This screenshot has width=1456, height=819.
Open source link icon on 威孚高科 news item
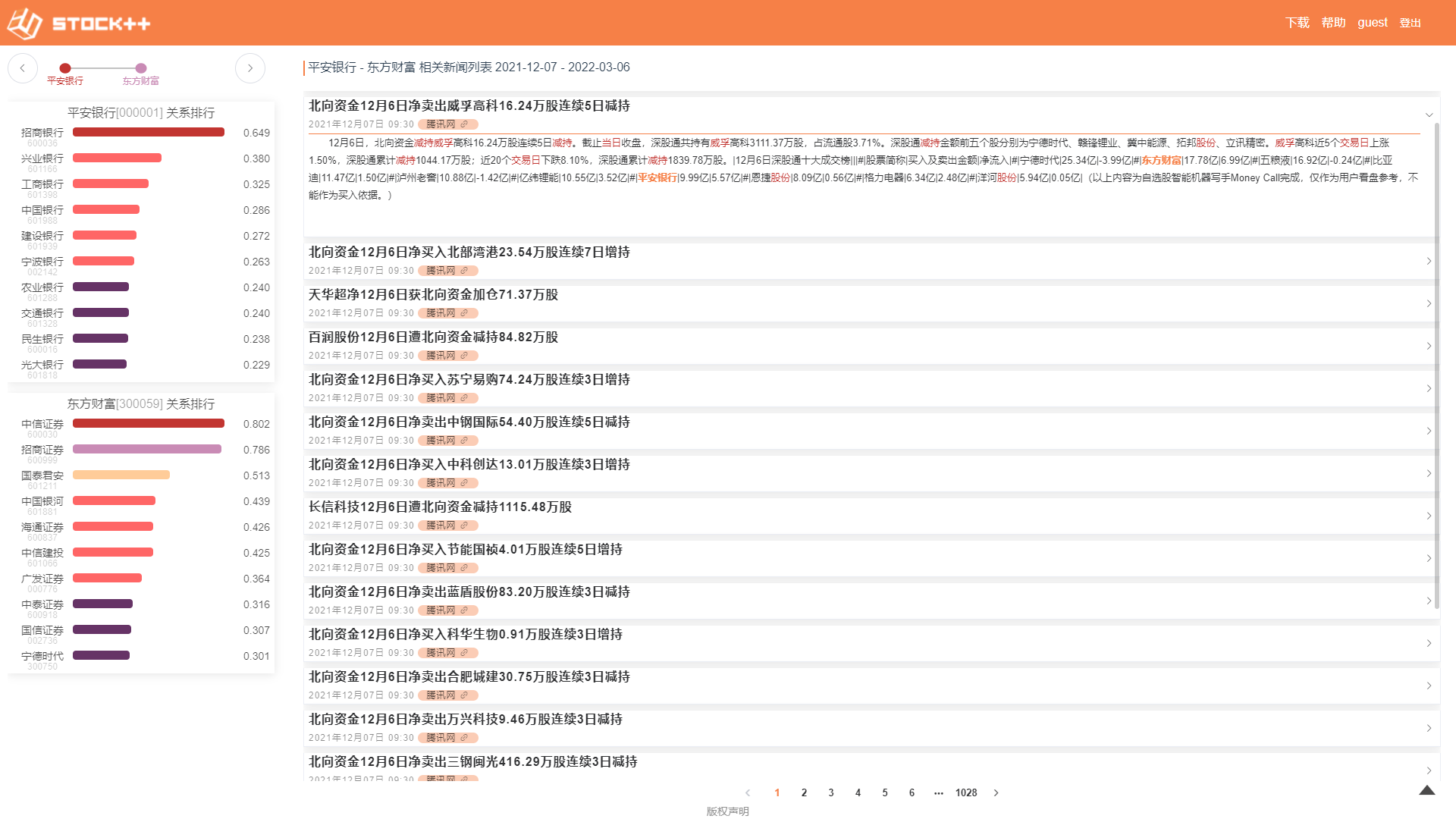tap(464, 124)
